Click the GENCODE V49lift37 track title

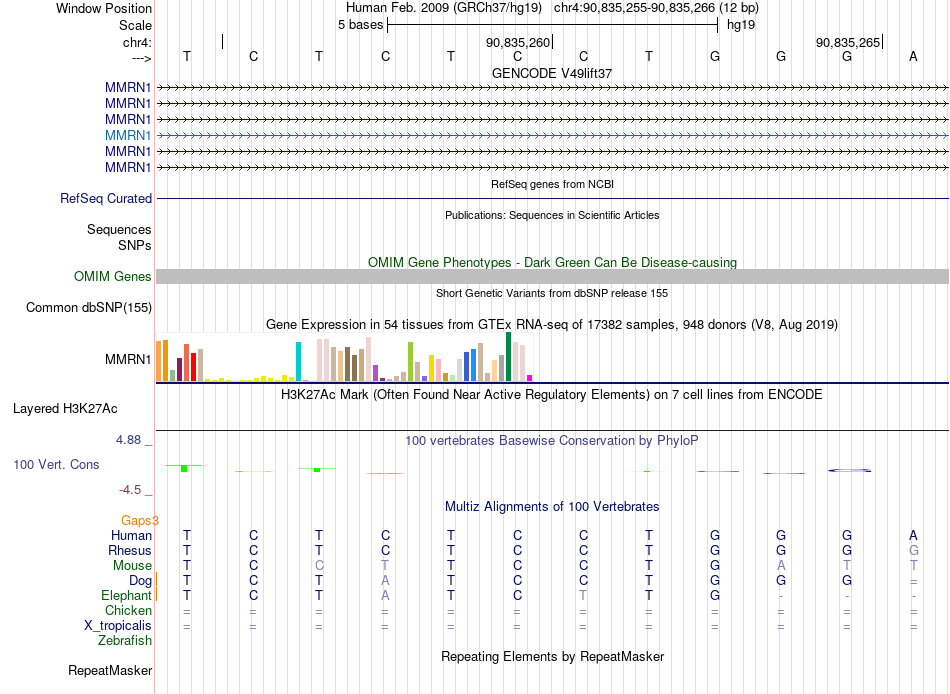pyautogui.click(x=552, y=73)
